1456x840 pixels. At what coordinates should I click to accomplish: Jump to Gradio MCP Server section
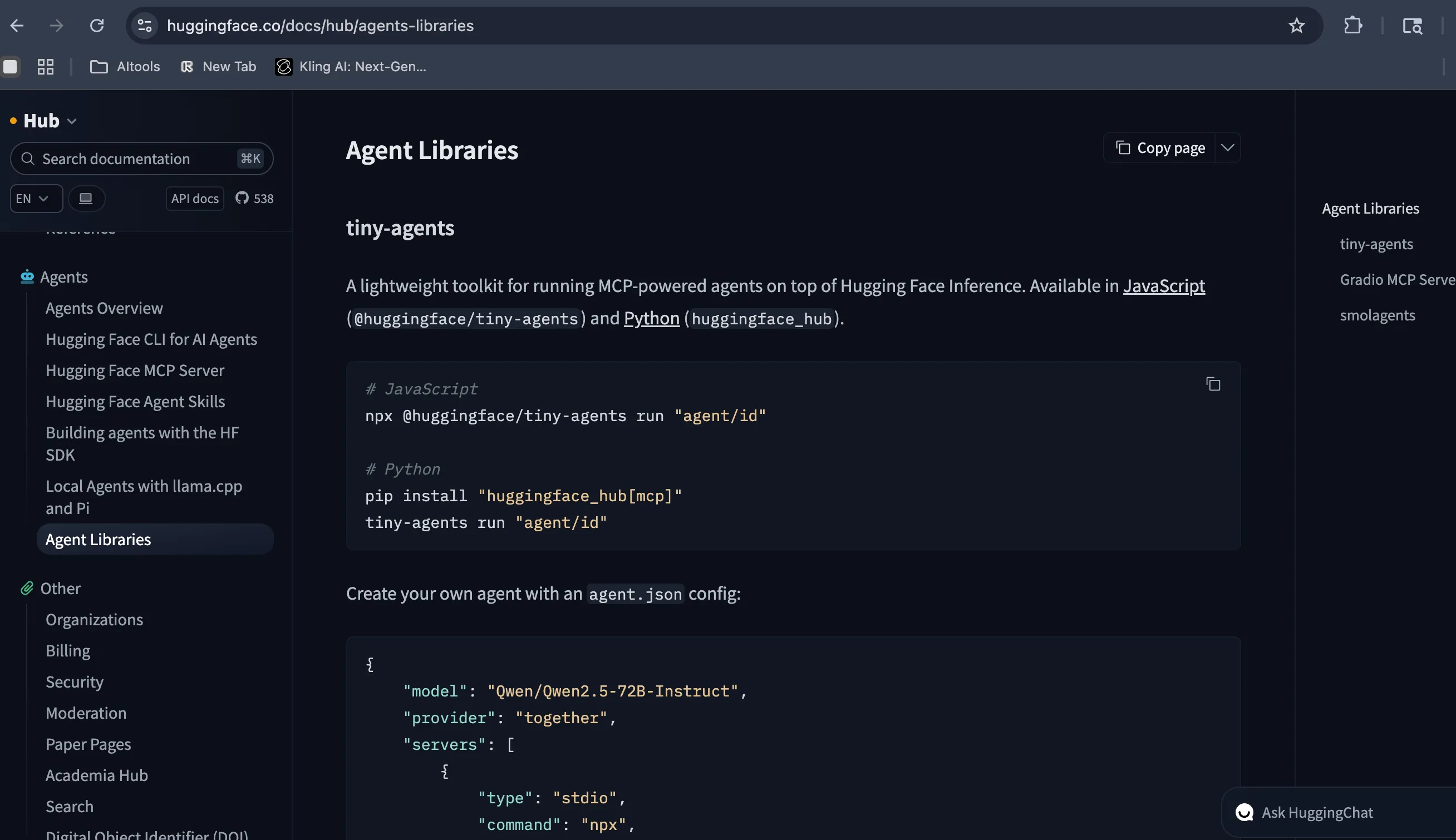pos(1397,279)
